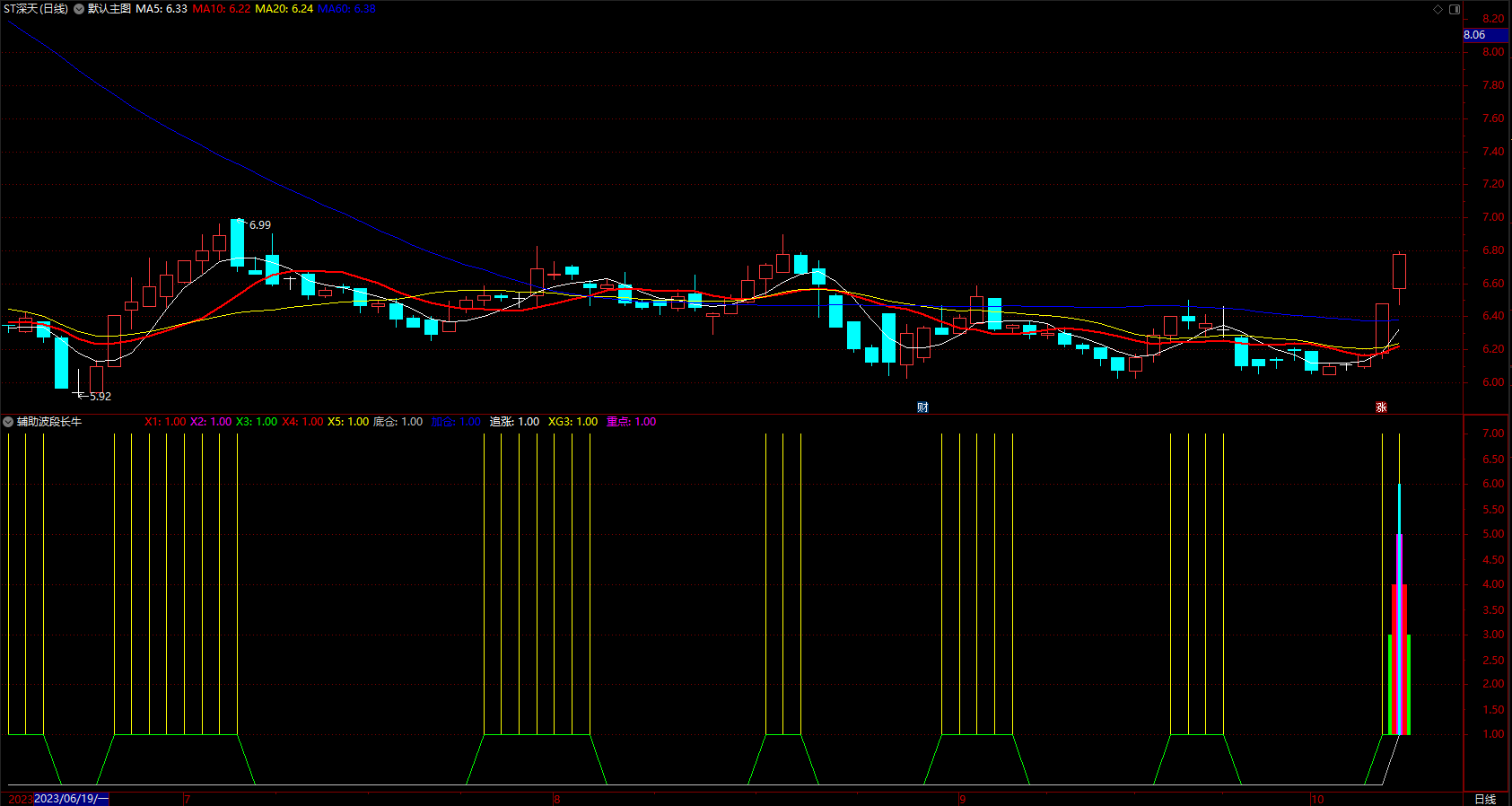This screenshot has width=1512, height=806.
Task: Toggle the side panel layout icon
Action: [1455, 9]
